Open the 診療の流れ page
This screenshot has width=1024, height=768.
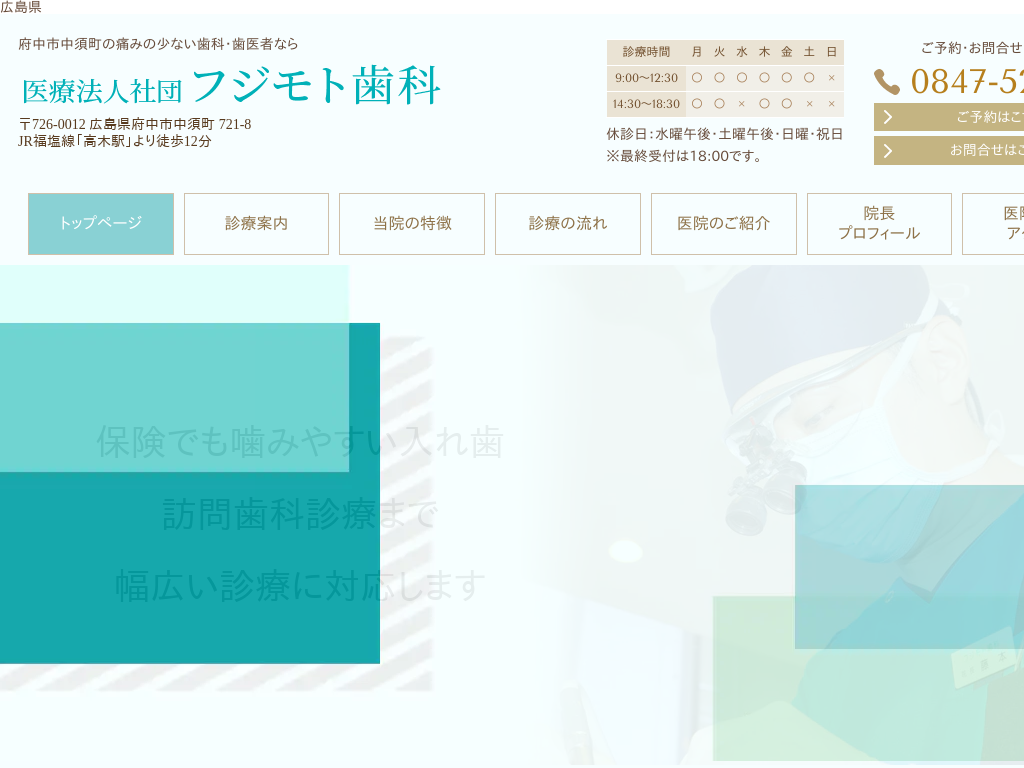click(x=568, y=224)
